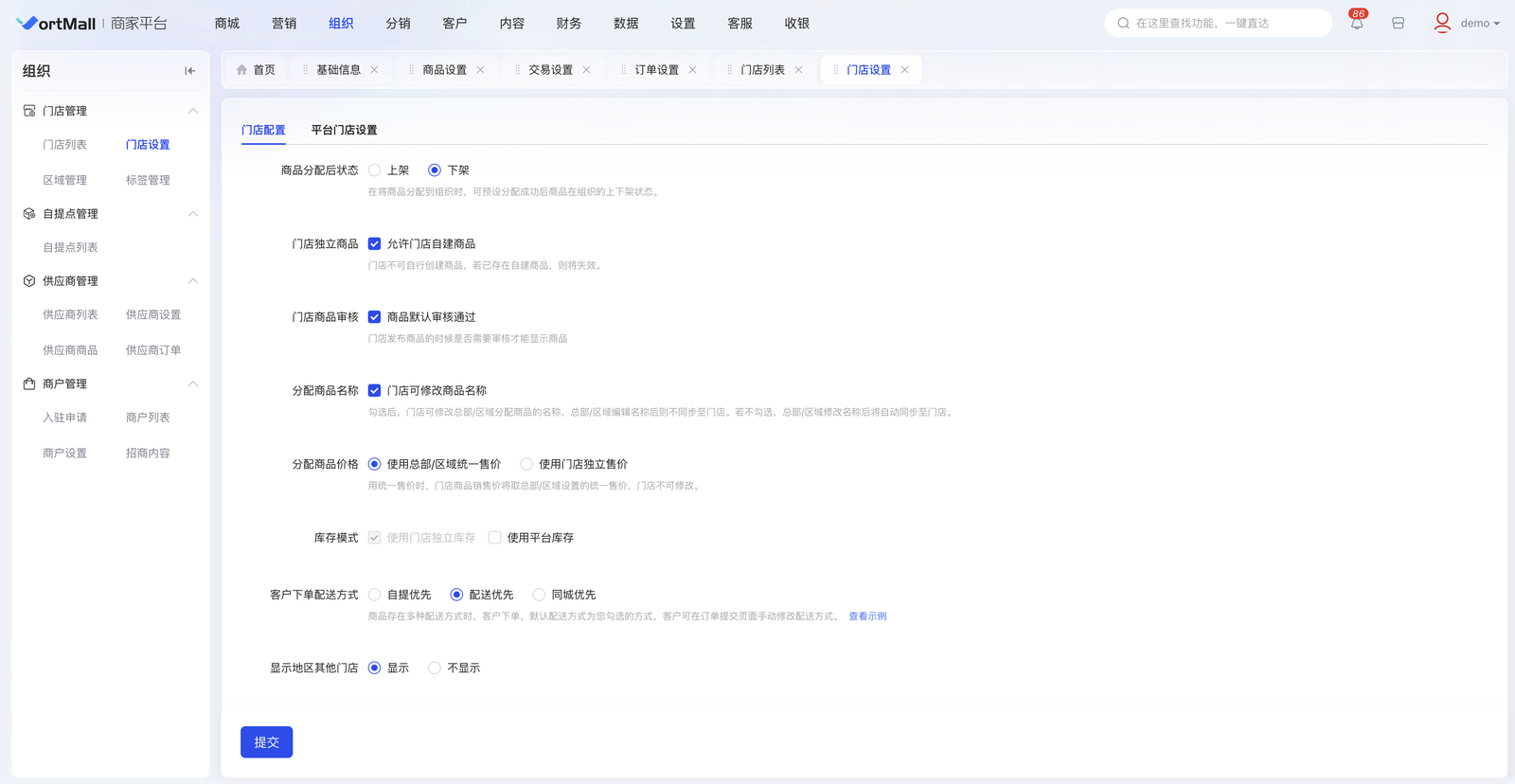The height and width of the screenshot is (784, 1515).
Task: Uncheck 允许门店自建商品 checkbox
Action: [x=375, y=244]
